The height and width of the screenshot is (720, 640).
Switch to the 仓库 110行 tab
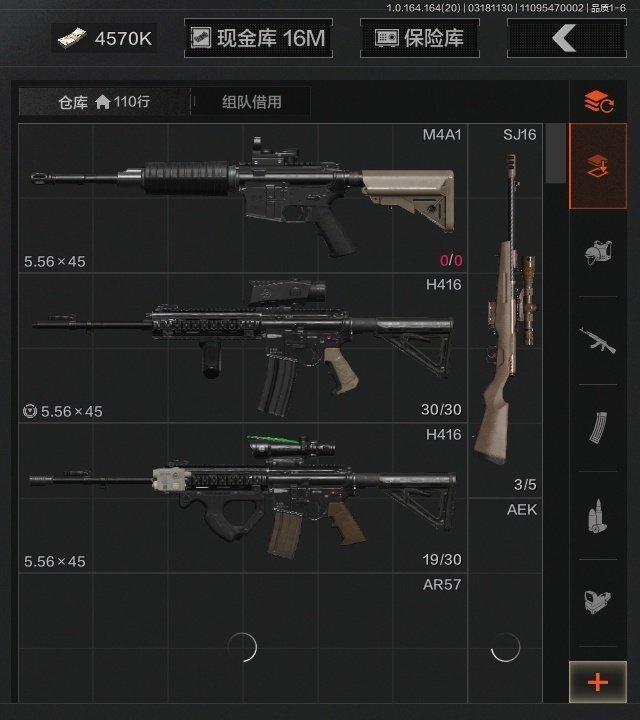(x=104, y=101)
